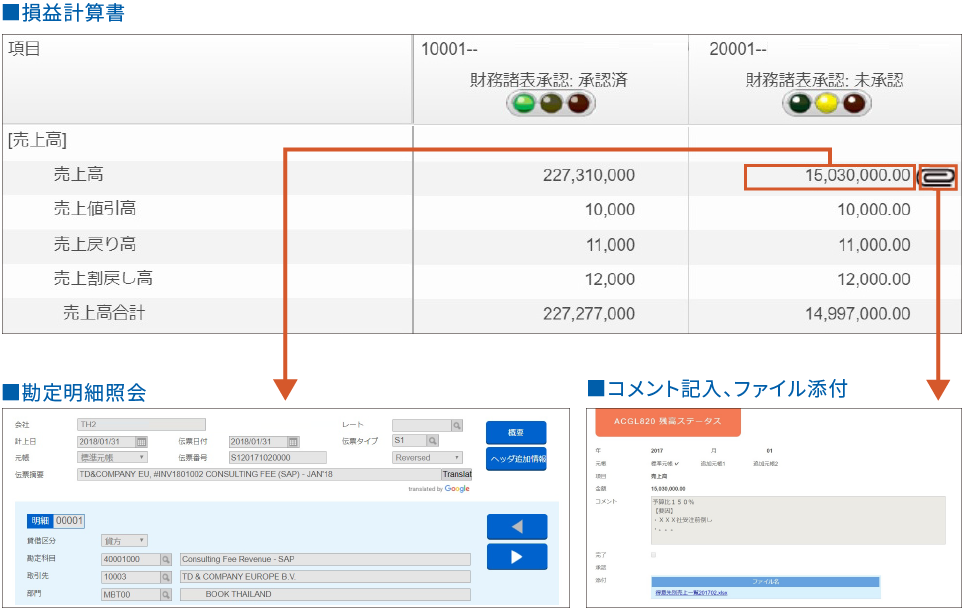Click search icon next to 伝票タイプ S1
The height and width of the screenshot is (608, 964).
tap(433, 440)
